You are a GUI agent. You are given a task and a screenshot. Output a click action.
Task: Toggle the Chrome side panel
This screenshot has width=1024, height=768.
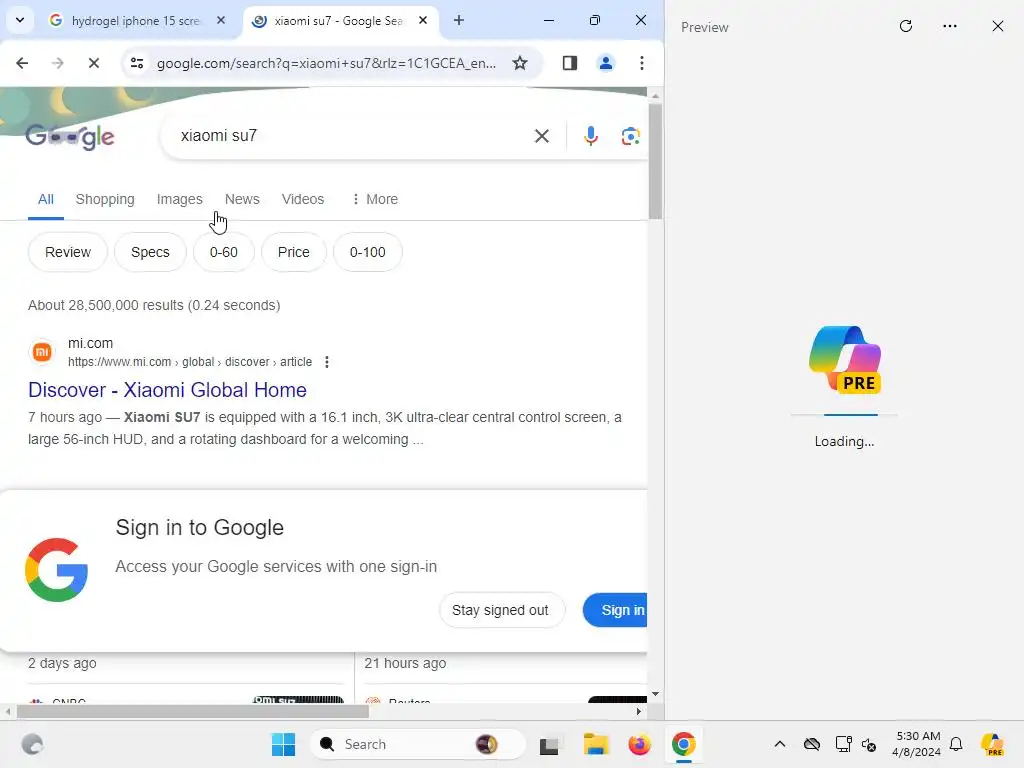coord(569,63)
